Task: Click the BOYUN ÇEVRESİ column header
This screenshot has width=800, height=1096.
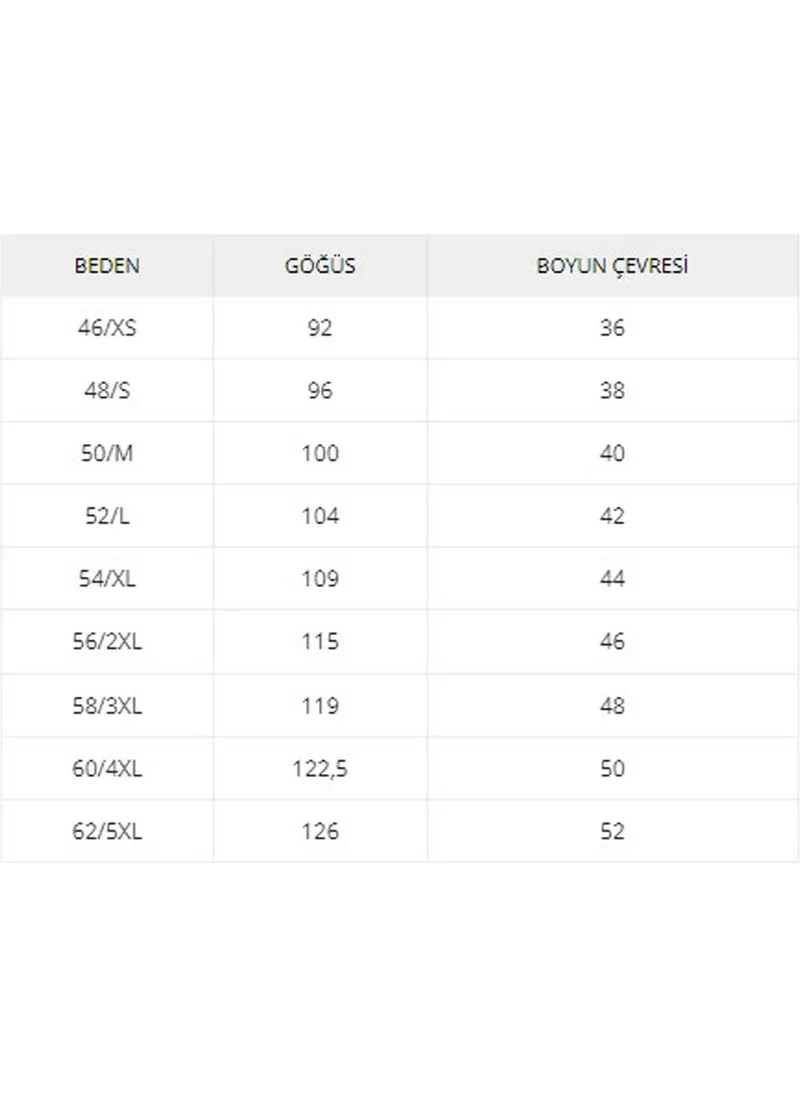Action: [613, 266]
